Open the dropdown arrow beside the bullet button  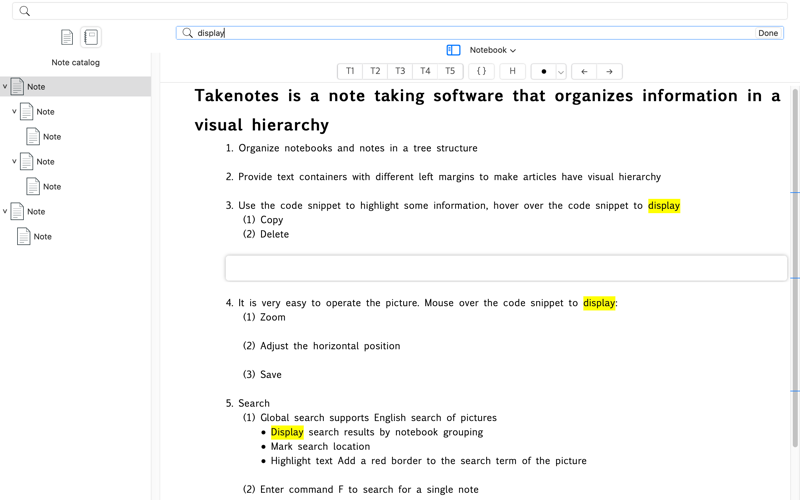coord(561,72)
